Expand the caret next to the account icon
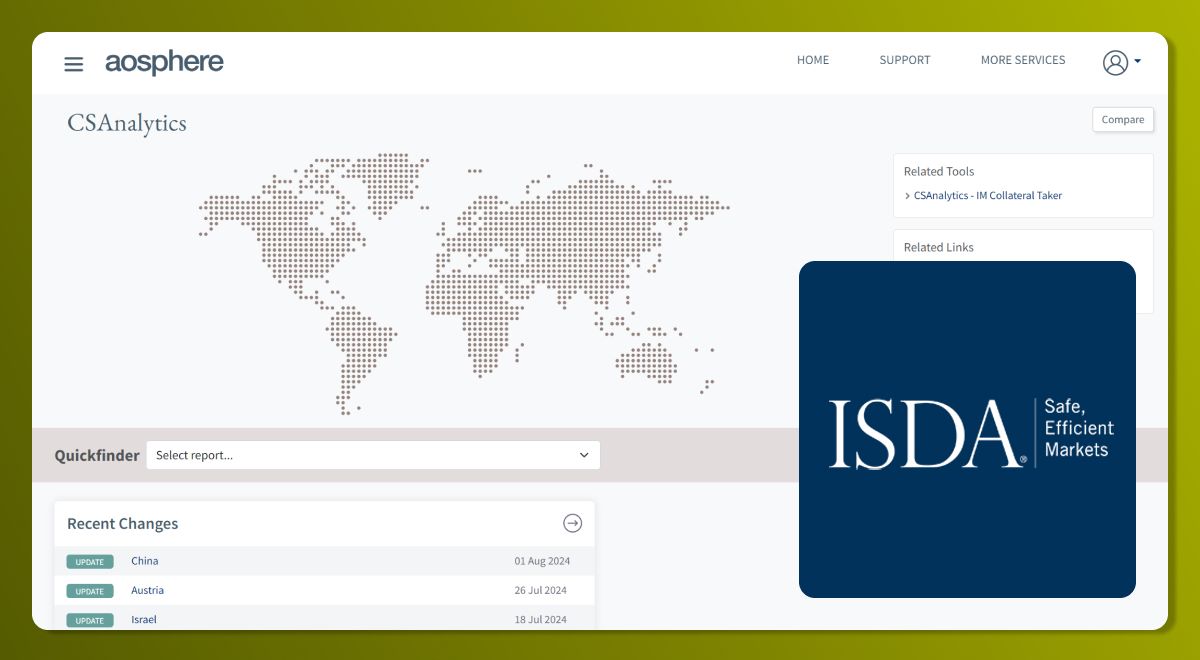The height and width of the screenshot is (660, 1200). (x=1138, y=62)
